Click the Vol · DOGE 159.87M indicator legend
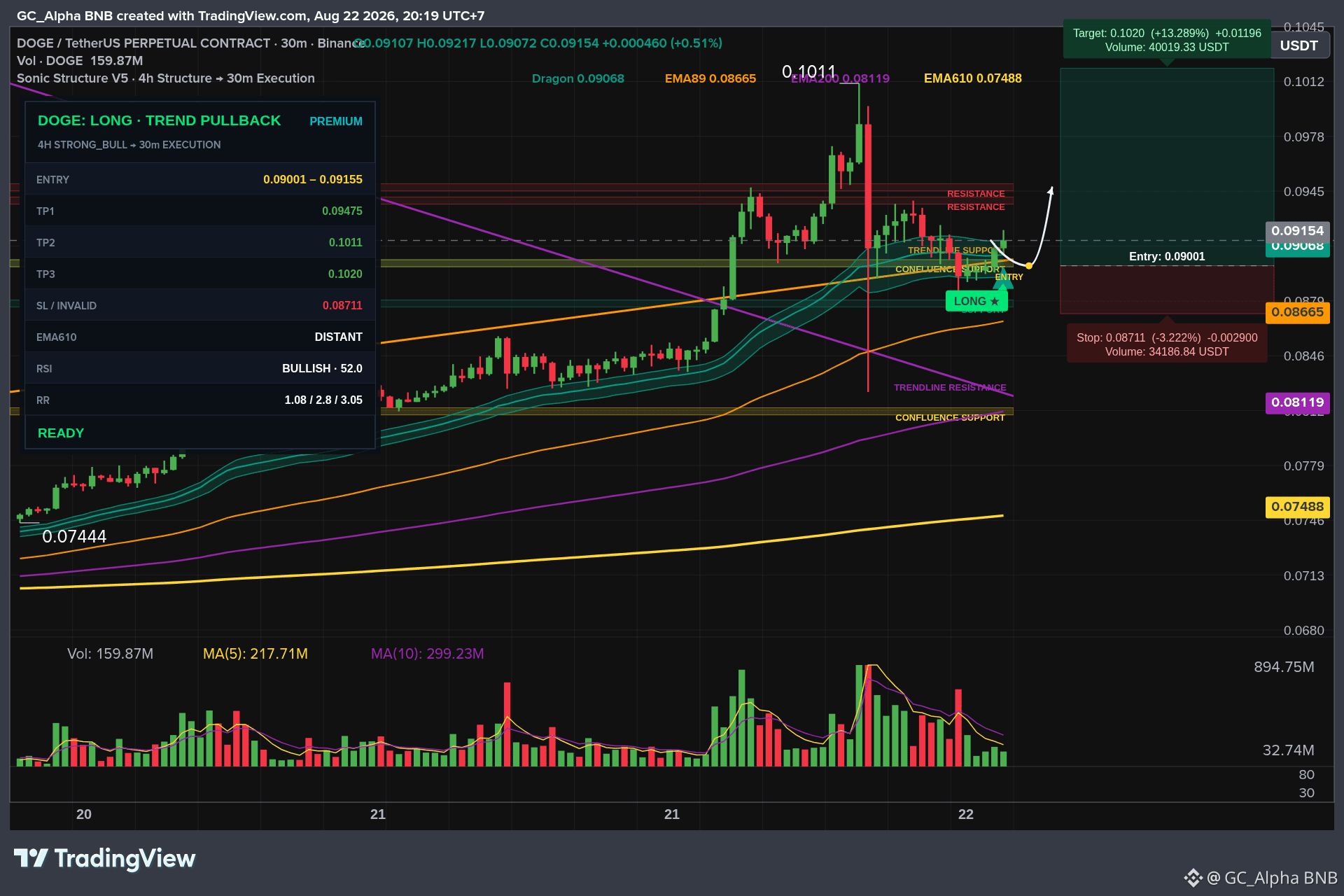Viewport: 1344px width, 896px height. (x=80, y=61)
